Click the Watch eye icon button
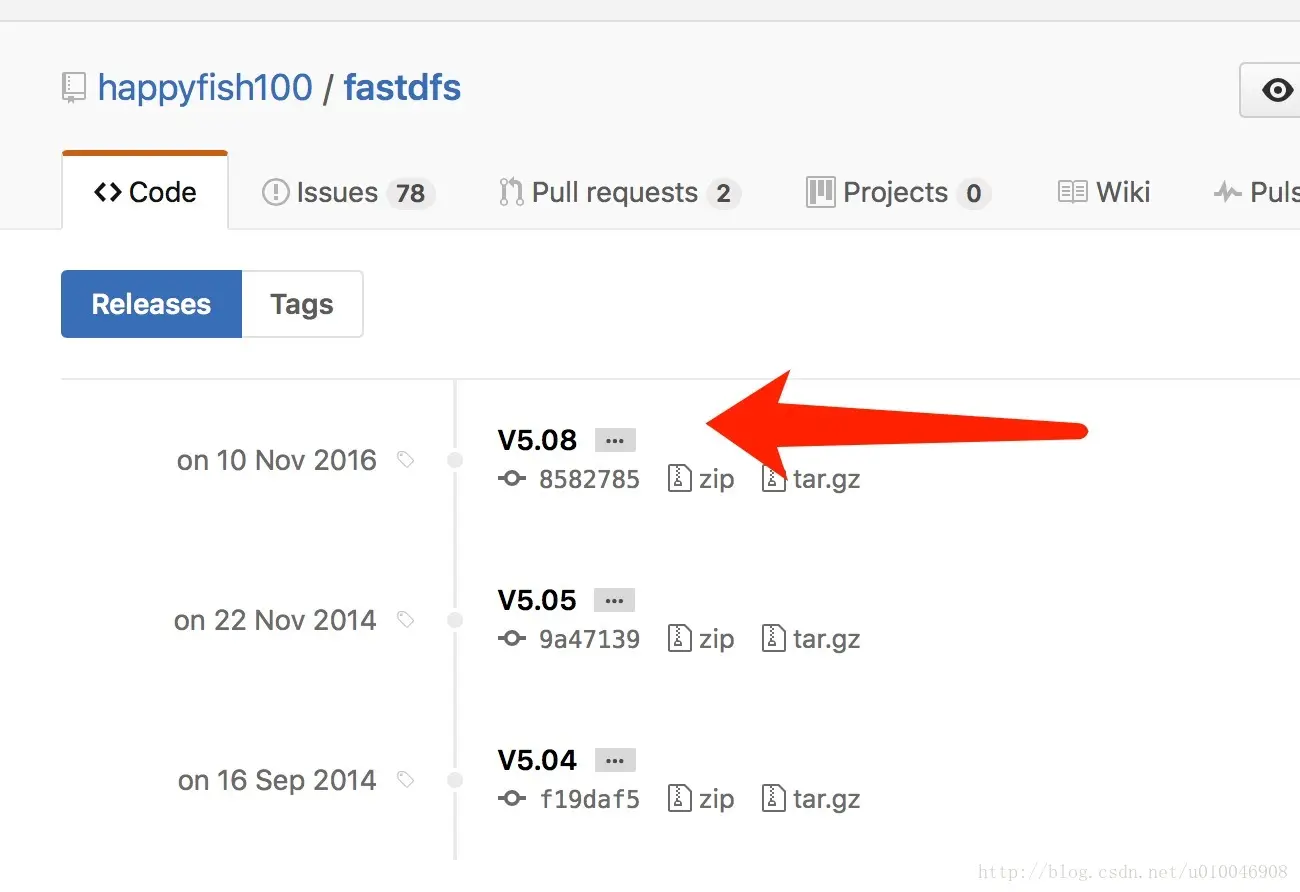 (x=1276, y=91)
